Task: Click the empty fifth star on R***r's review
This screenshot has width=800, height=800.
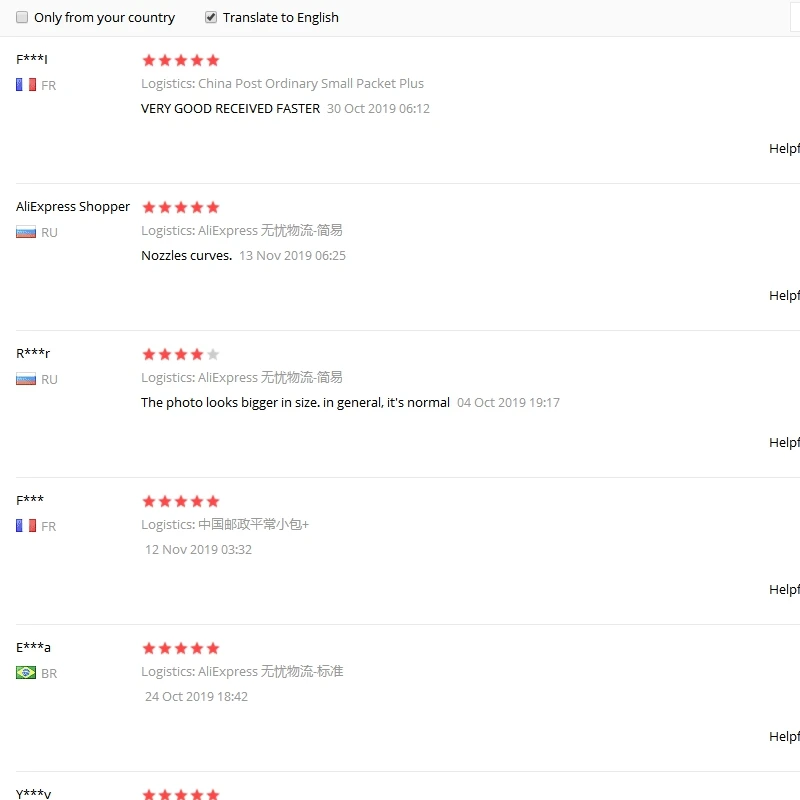Action: tap(213, 354)
